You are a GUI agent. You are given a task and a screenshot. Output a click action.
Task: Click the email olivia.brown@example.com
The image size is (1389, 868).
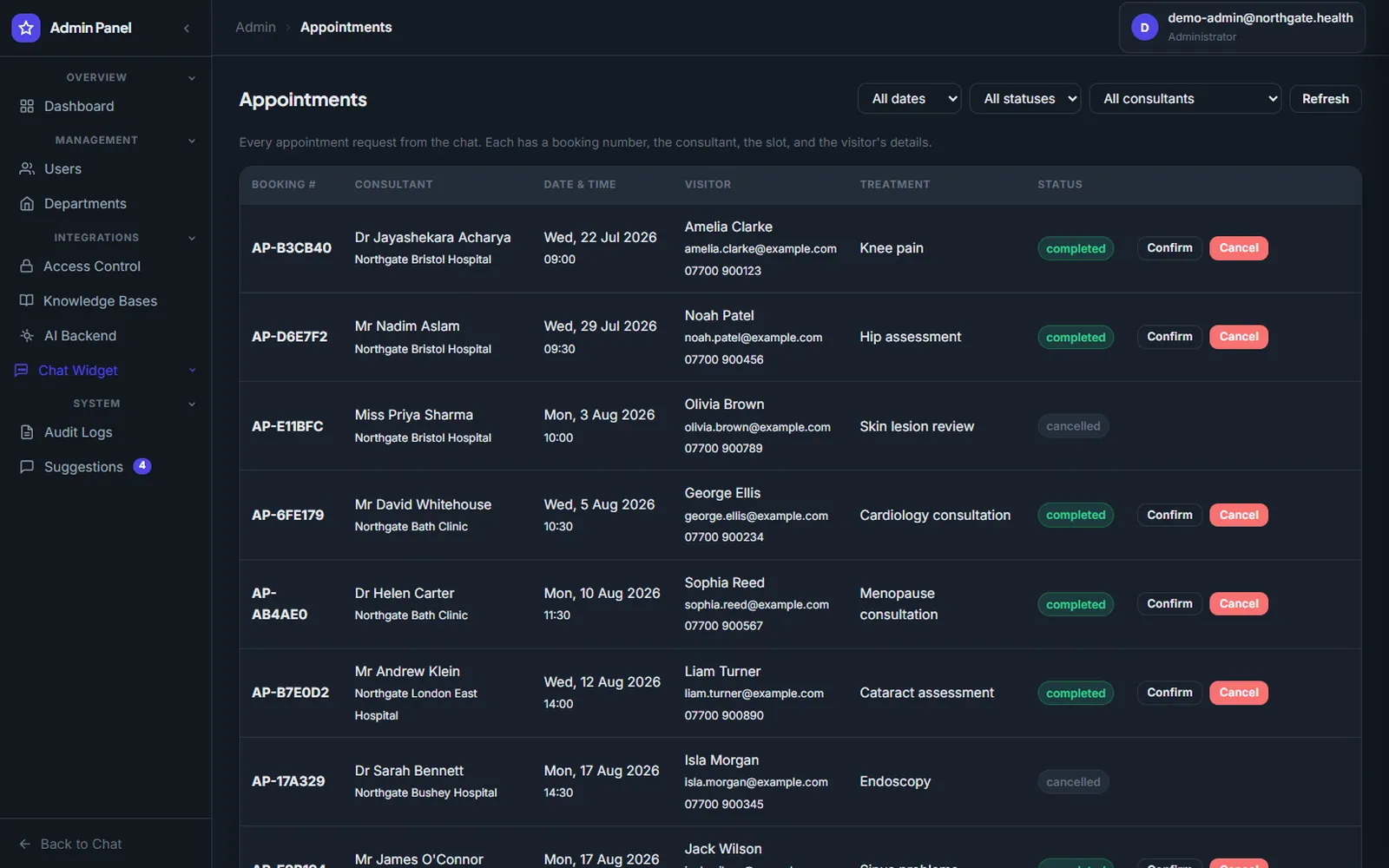(x=757, y=427)
